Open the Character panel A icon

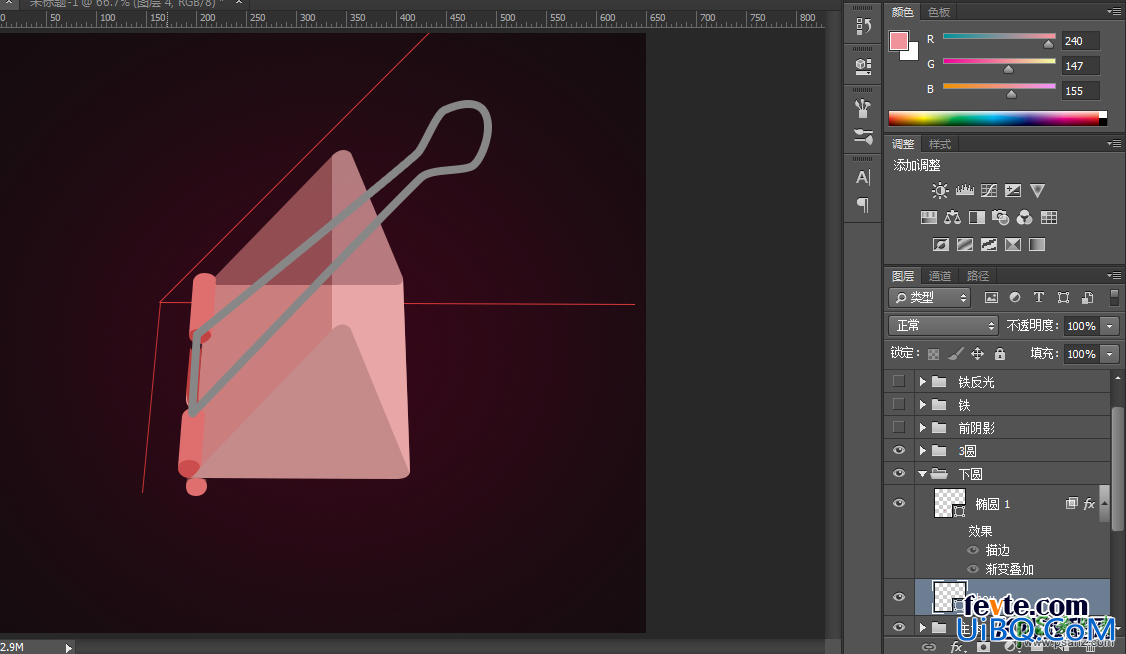863,177
